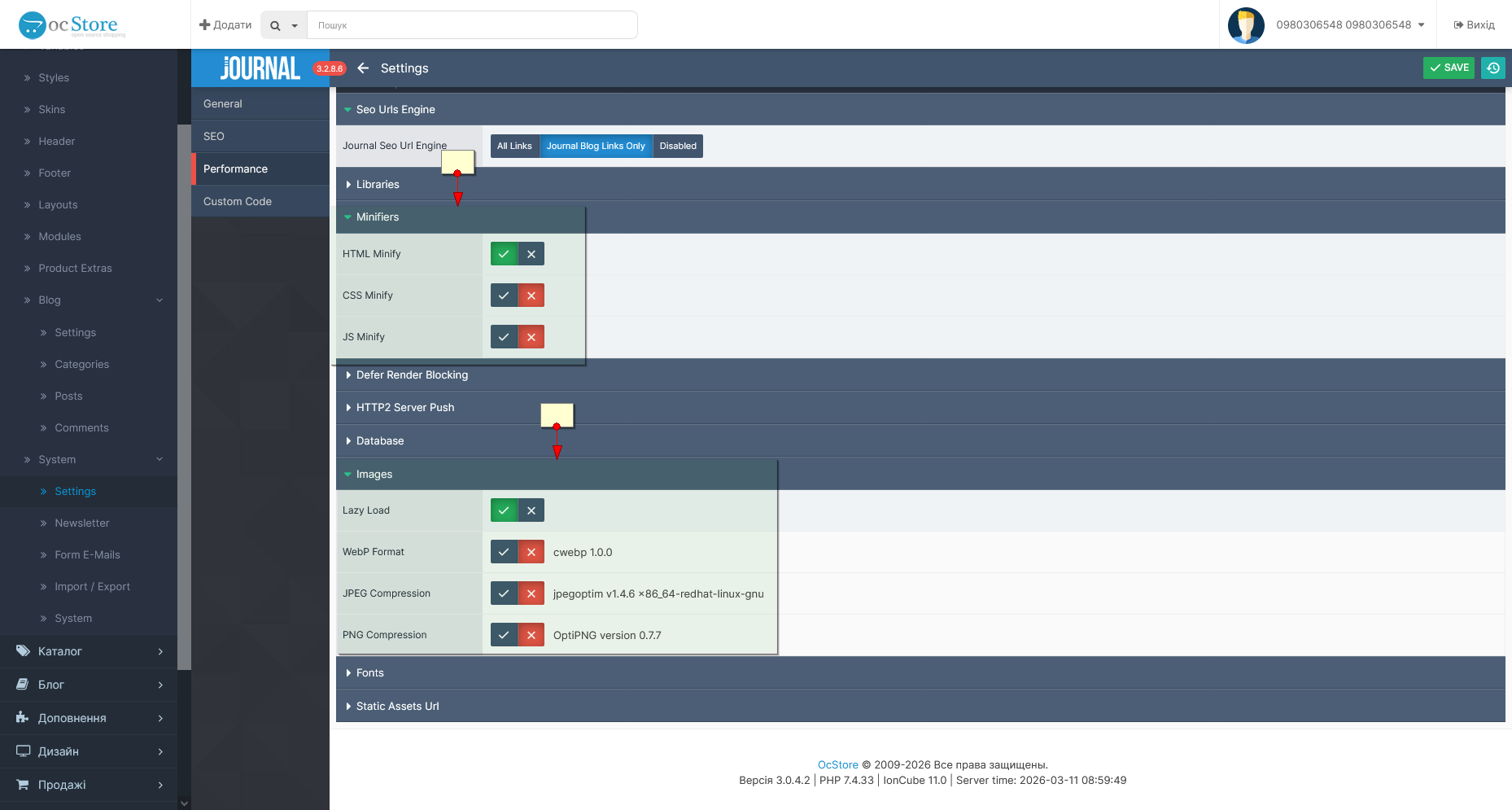Expand the Defer Render Blocking section
Image resolution: width=1512 pixels, height=810 pixels.
(x=920, y=374)
